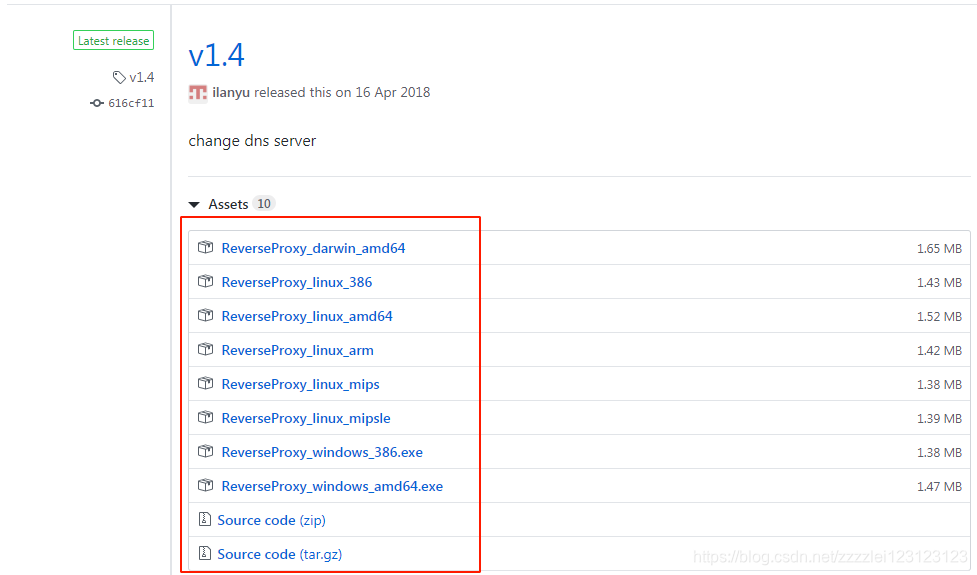
Task: Open the v1.4 tag in sidebar
Action: (x=141, y=77)
